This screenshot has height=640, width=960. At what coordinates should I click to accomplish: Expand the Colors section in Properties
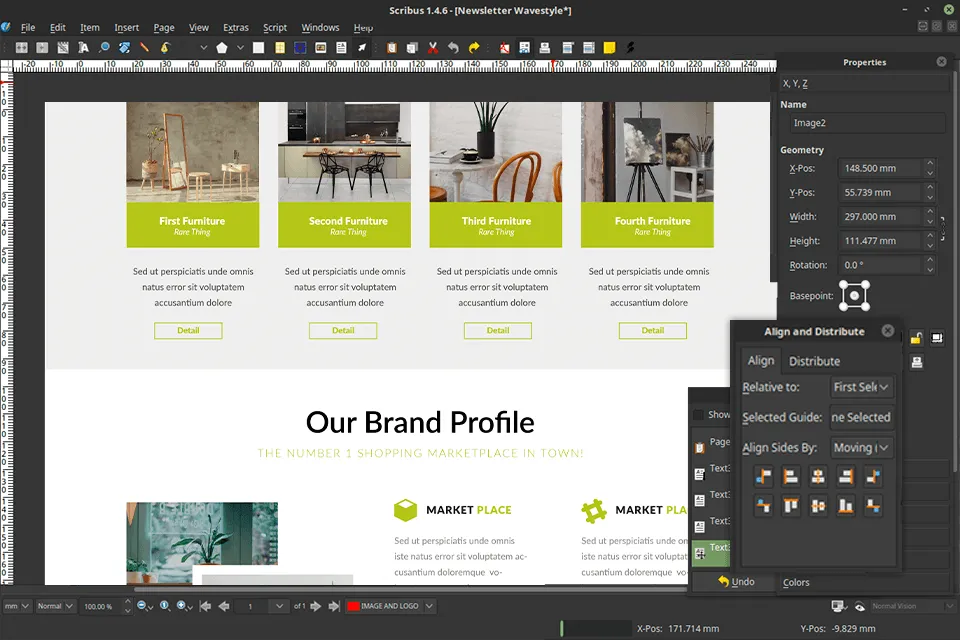pyautogui.click(x=797, y=582)
